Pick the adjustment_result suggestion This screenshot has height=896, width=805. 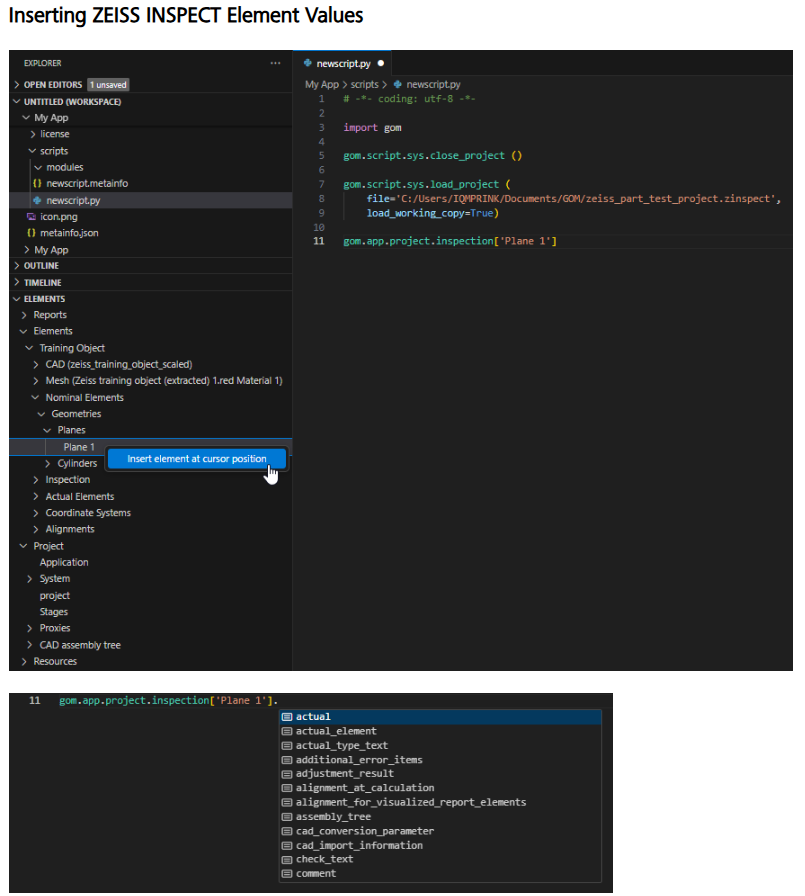[x=440, y=773]
